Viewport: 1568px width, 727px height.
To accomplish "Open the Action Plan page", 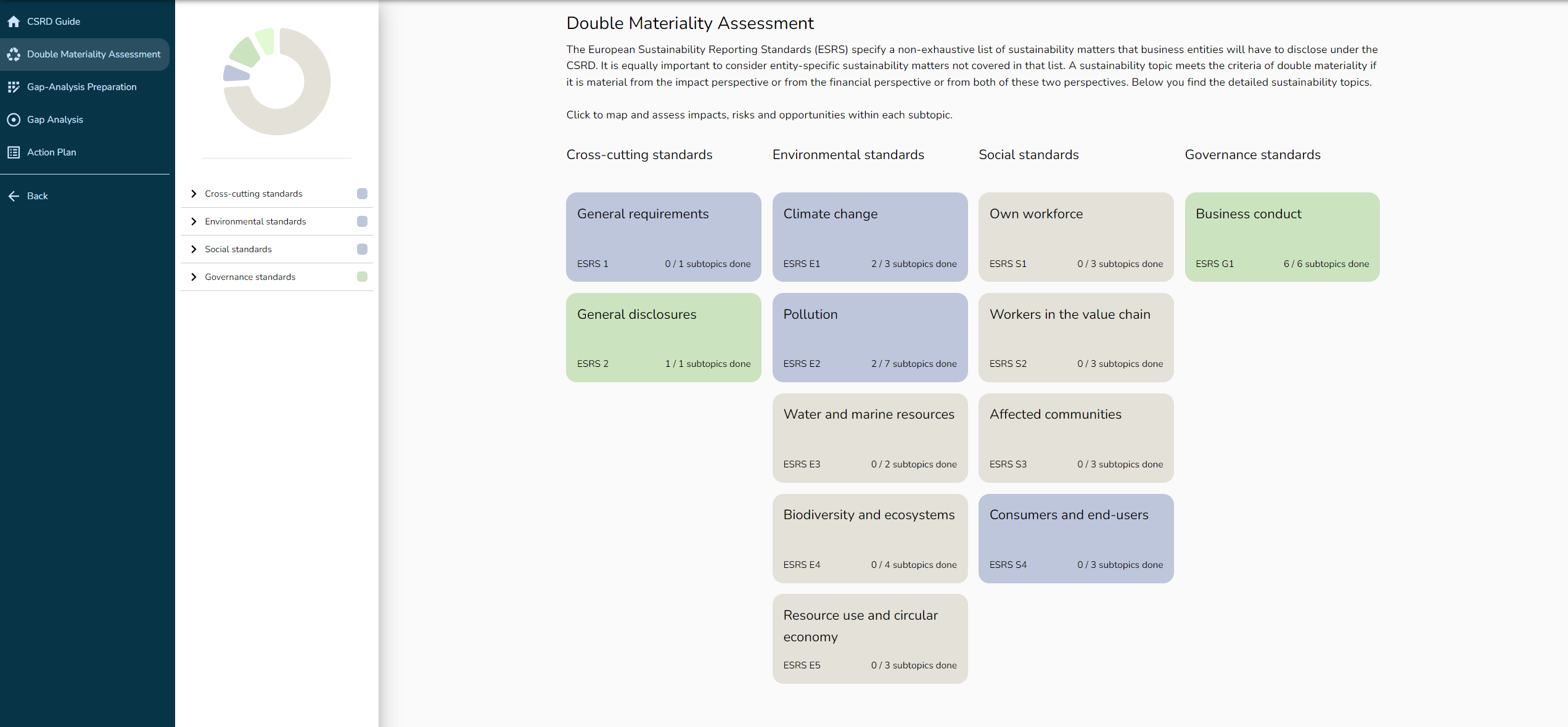I will [x=84, y=152].
